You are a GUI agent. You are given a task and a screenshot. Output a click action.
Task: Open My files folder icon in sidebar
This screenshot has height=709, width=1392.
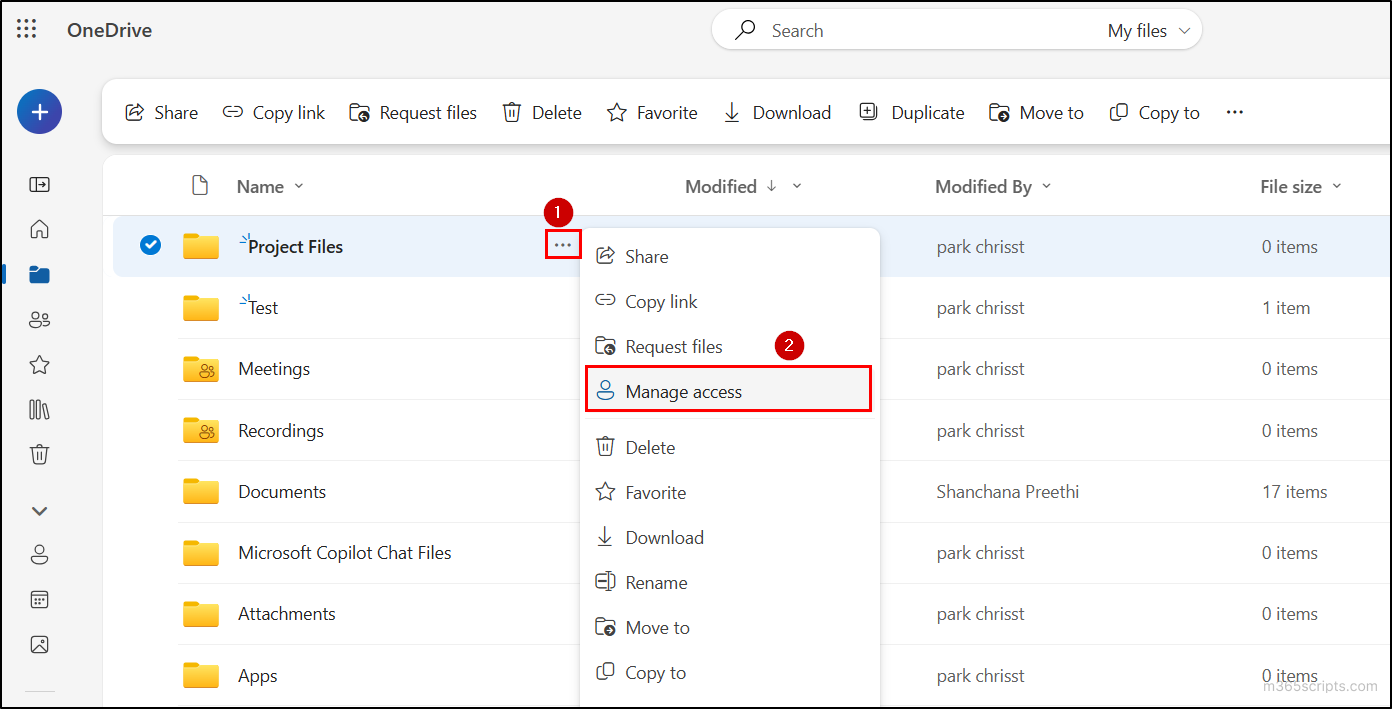[40, 274]
